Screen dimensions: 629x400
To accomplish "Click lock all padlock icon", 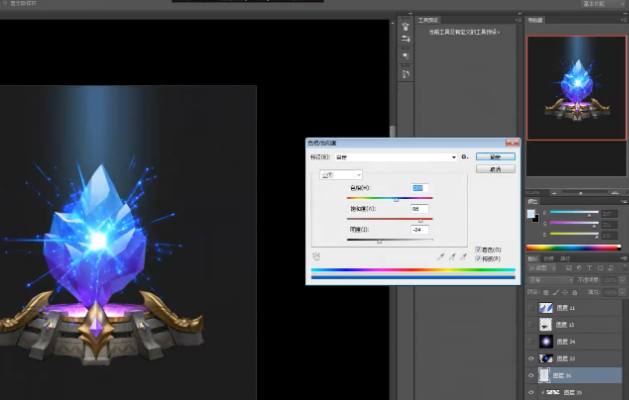I will 574,292.
